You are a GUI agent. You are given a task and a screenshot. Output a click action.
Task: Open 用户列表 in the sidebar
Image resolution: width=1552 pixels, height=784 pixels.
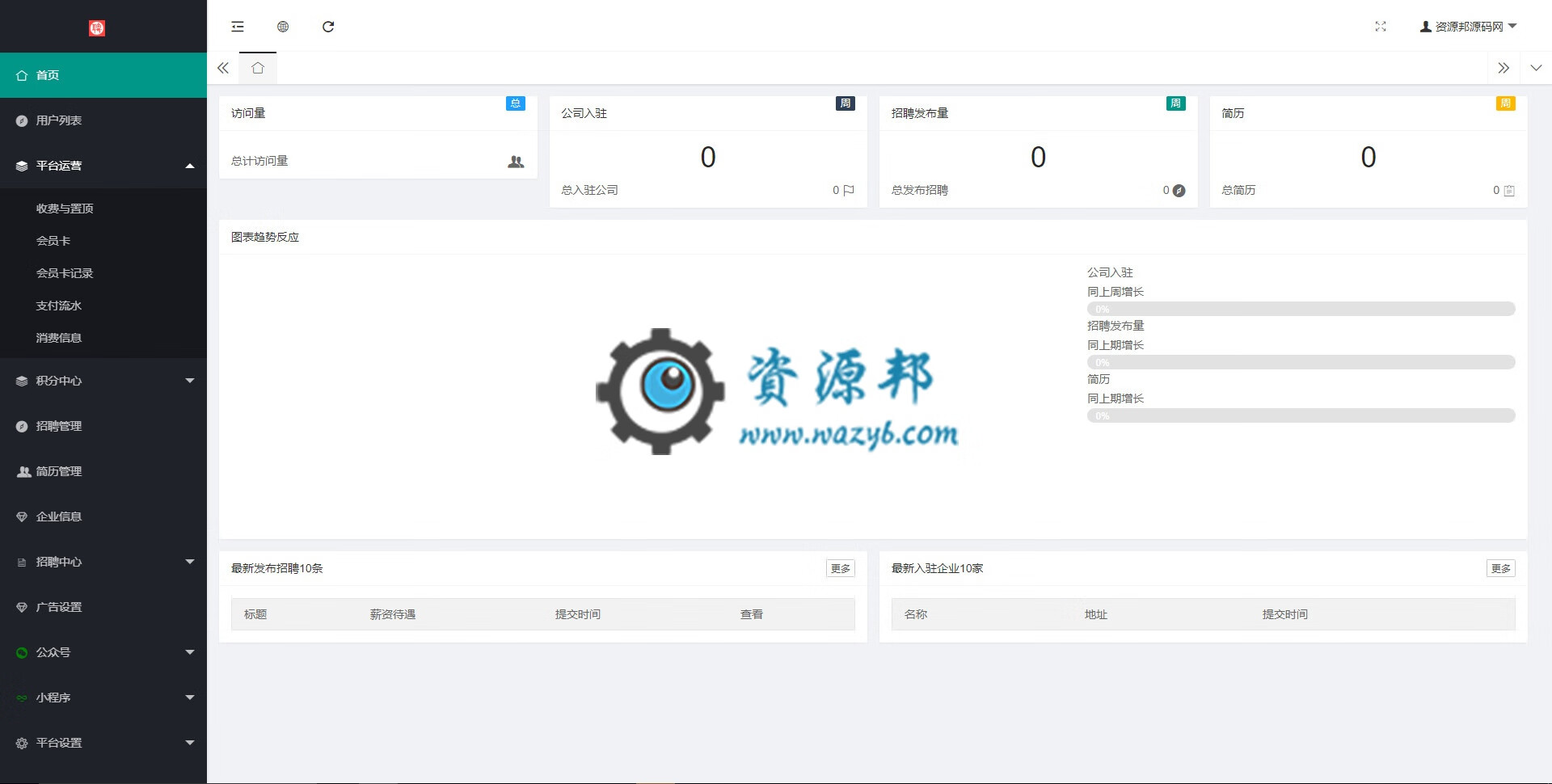pos(59,120)
